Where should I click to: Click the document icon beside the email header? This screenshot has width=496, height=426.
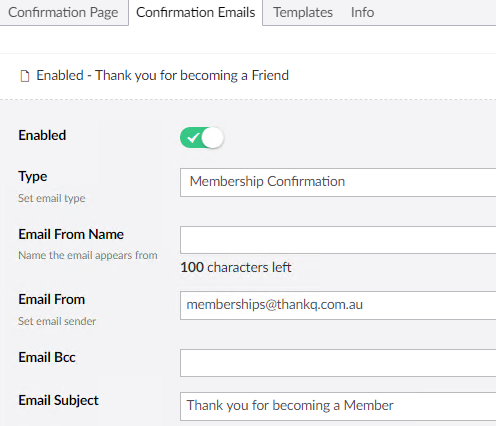tap(25, 76)
